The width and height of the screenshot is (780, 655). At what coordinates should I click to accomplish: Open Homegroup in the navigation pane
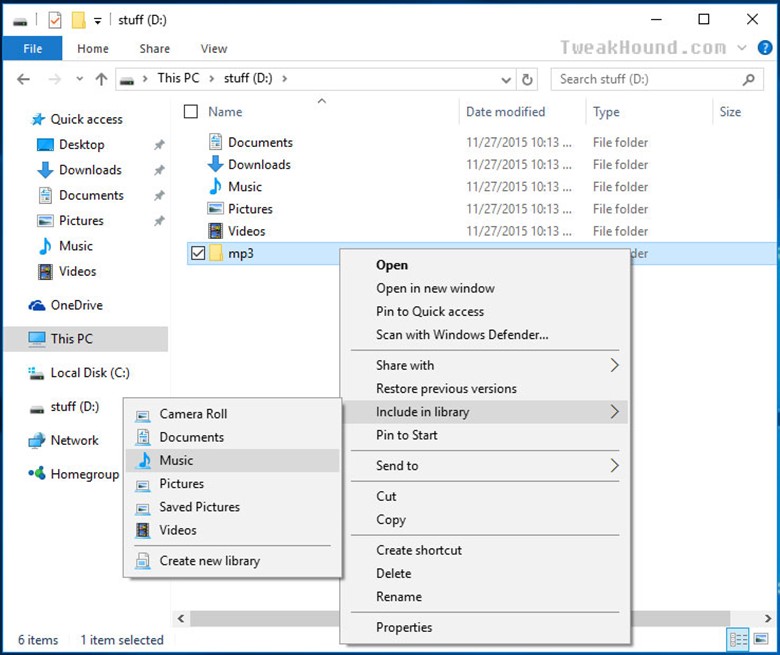pos(85,474)
